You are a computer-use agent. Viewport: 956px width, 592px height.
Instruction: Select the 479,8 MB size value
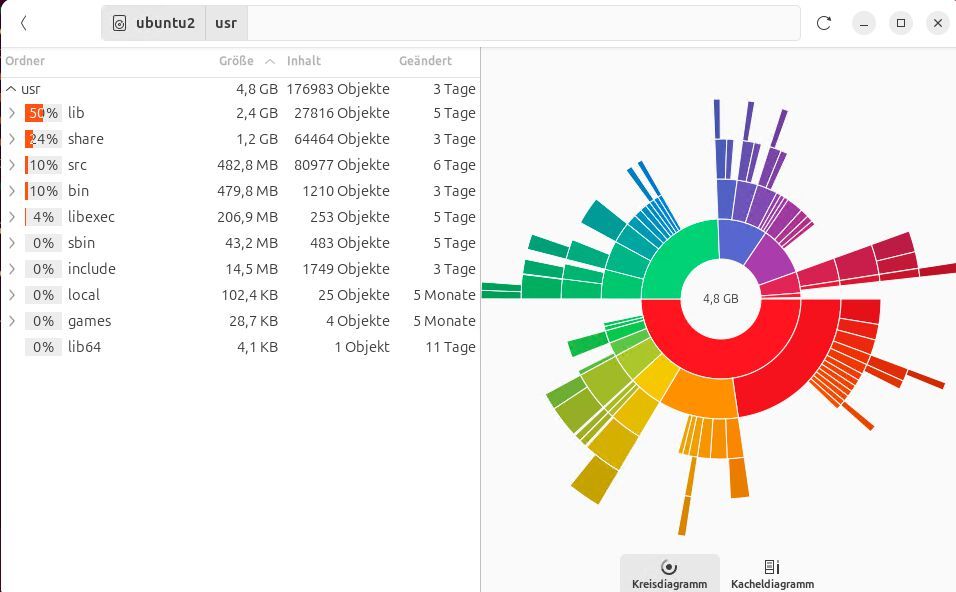click(248, 191)
